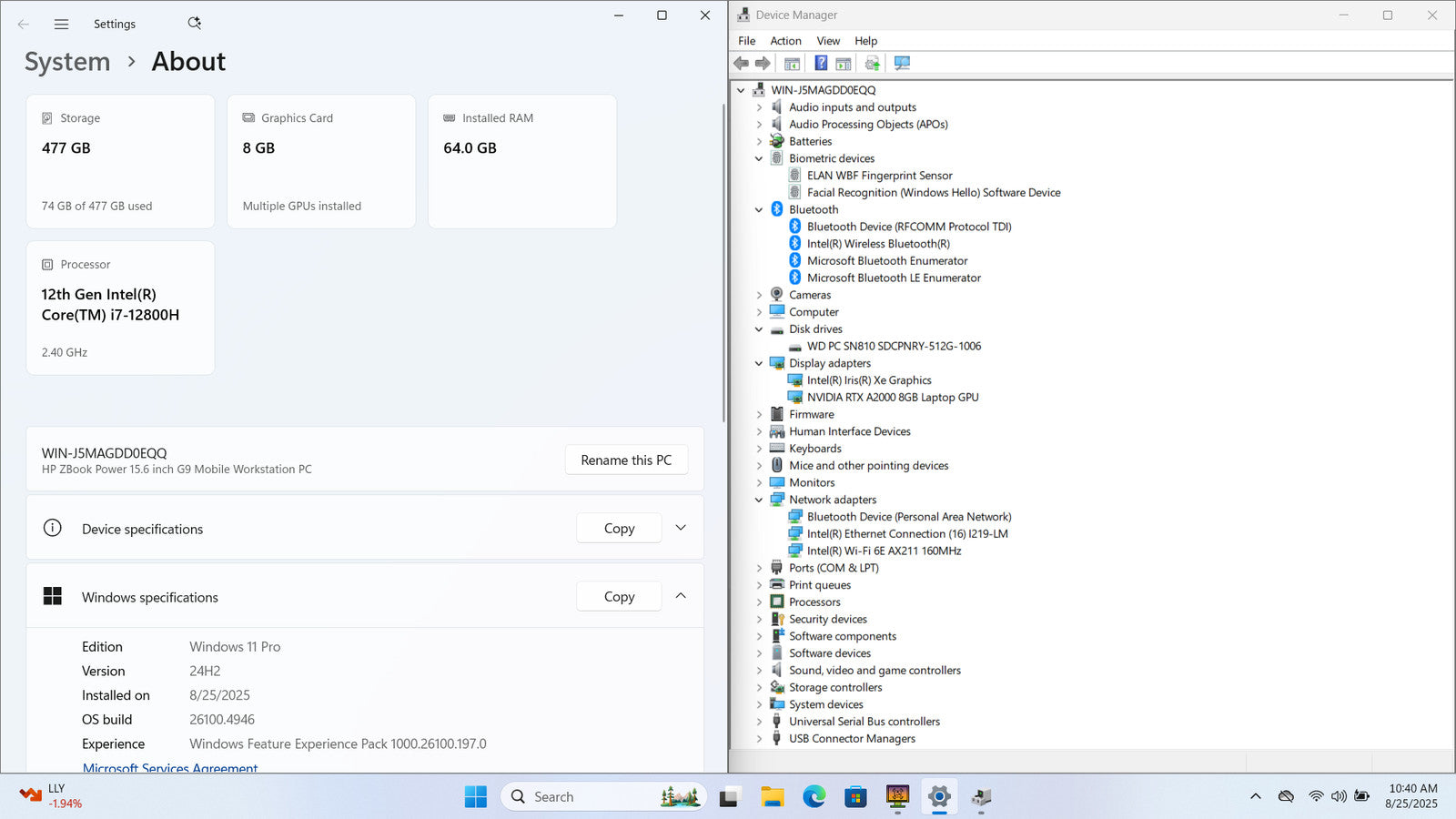The image size is (1456, 819).
Task: Select NVIDIA RTX A2000 8GB Laptop GPU
Action: tap(892, 398)
